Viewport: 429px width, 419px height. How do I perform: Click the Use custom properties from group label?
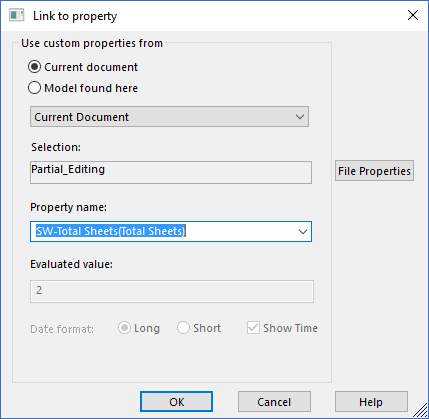coord(92,43)
